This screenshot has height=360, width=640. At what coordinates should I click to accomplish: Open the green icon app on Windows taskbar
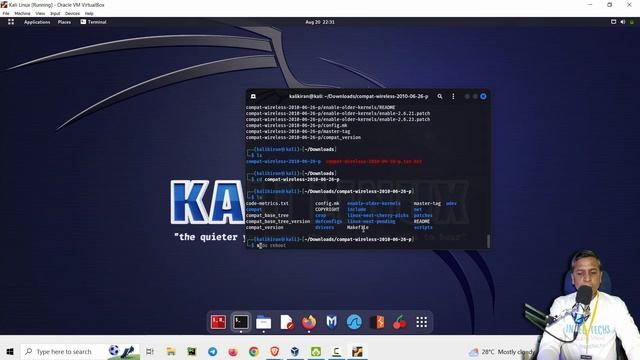[x=316, y=351]
